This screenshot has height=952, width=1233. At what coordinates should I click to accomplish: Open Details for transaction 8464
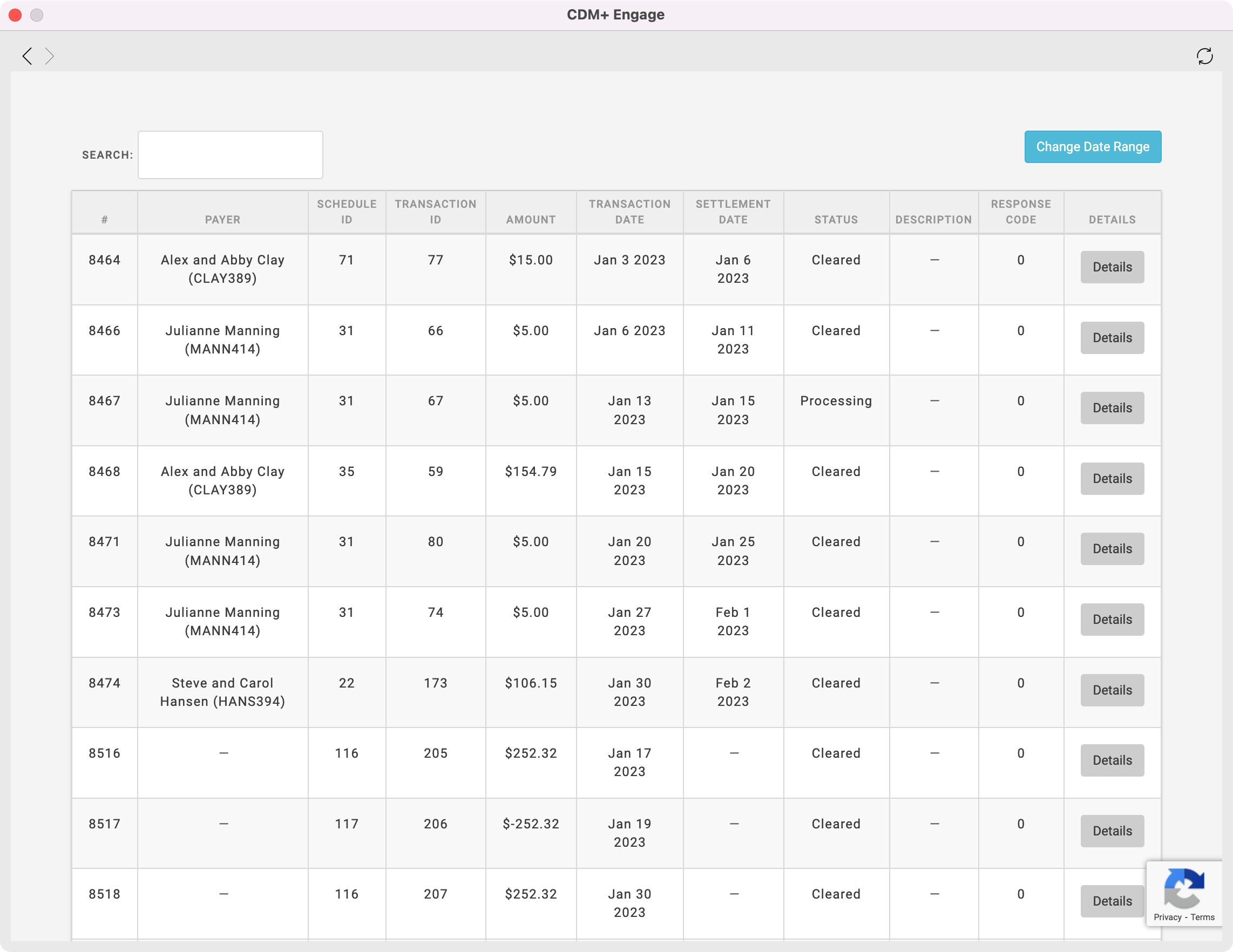point(1112,267)
